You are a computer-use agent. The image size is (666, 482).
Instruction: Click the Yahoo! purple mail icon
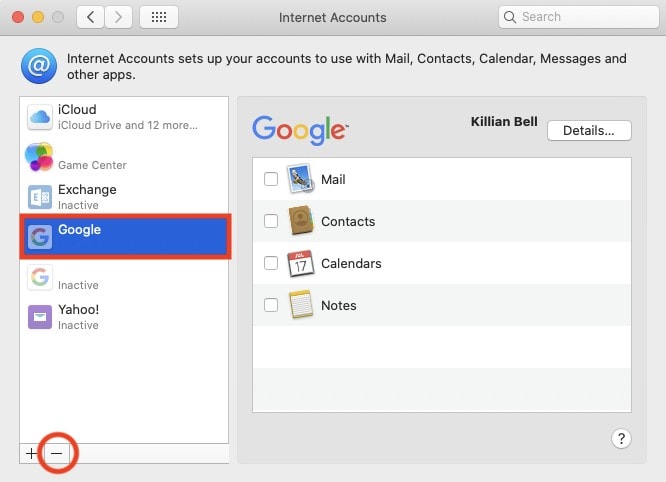click(40, 317)
